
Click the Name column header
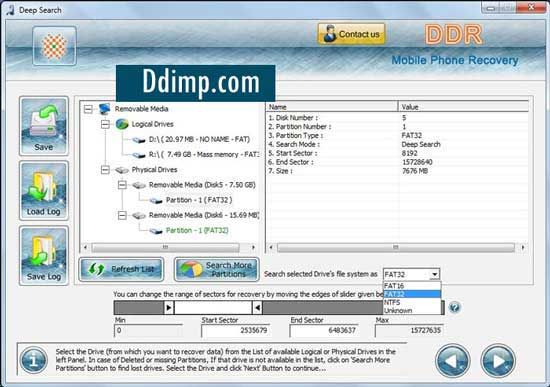click(x=332, y=107)
